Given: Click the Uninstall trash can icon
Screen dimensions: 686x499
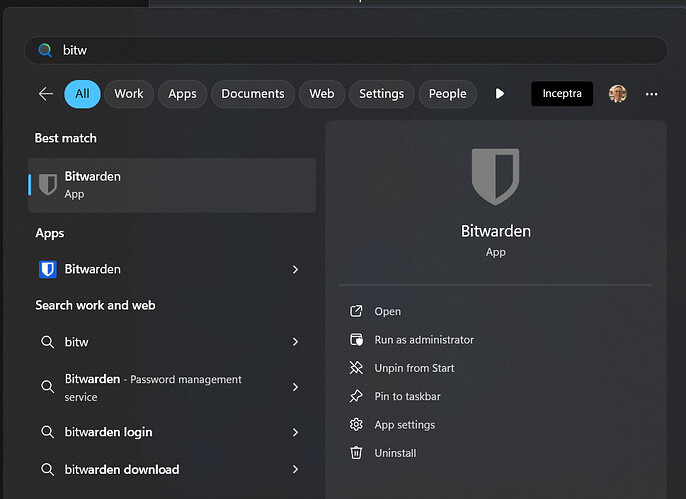Looking at the screenshot, I should (356, 453).
